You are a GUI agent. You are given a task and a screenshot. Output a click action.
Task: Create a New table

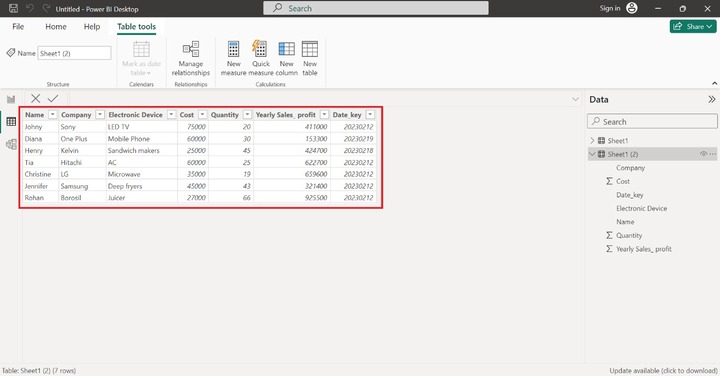click(x=310, y=49)
